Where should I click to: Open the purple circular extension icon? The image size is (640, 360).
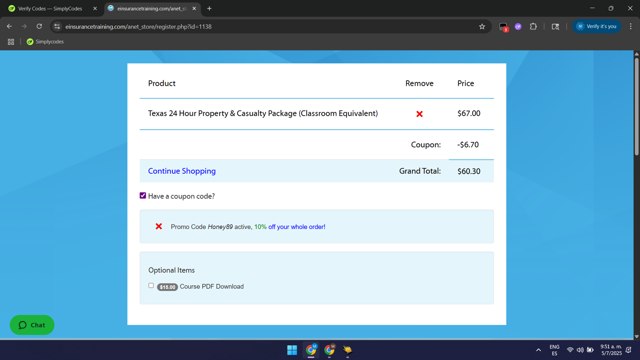[518, 27]
